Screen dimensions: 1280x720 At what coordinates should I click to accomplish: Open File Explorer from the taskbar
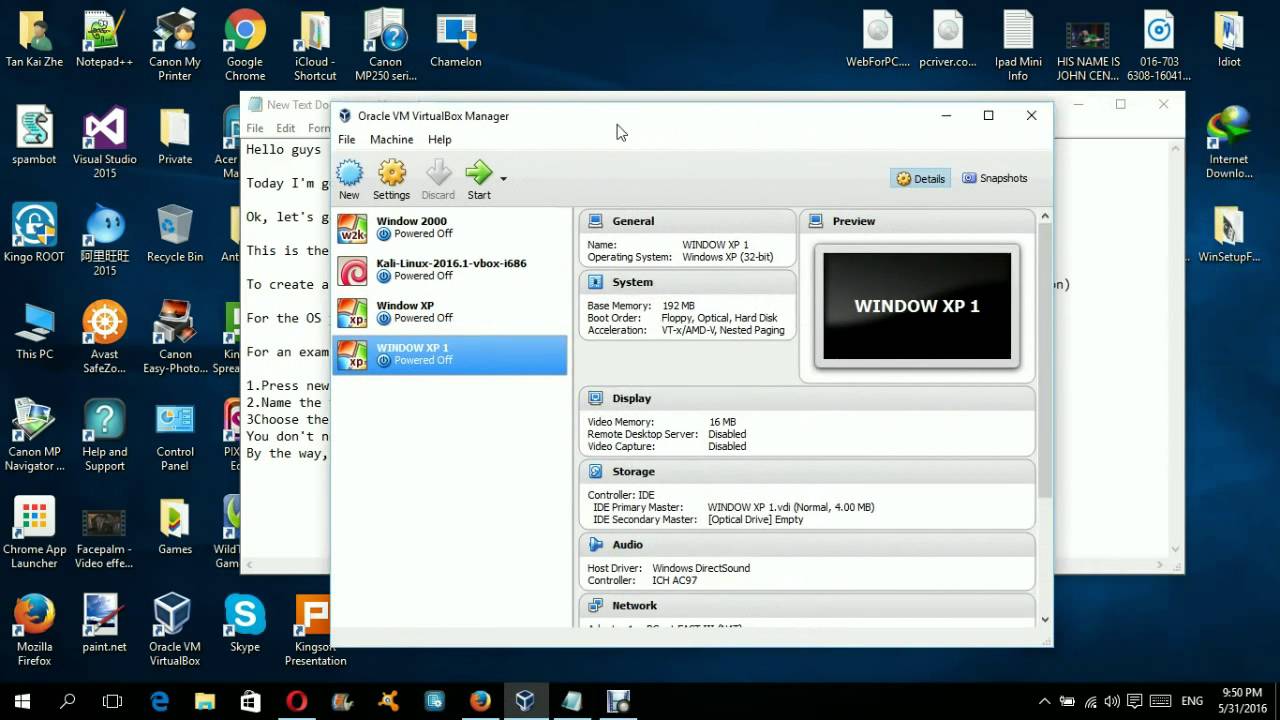pyautogui.click(x=205, y=701)
